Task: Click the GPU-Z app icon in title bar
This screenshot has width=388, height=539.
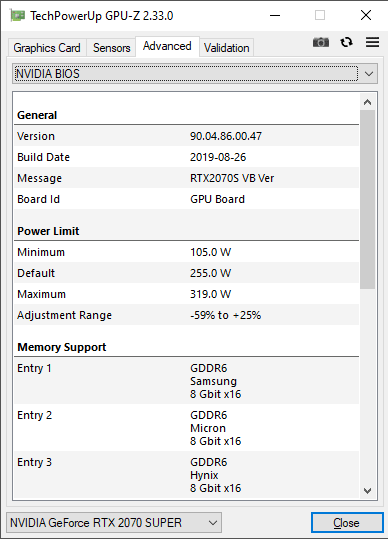Action: (18, 15)
